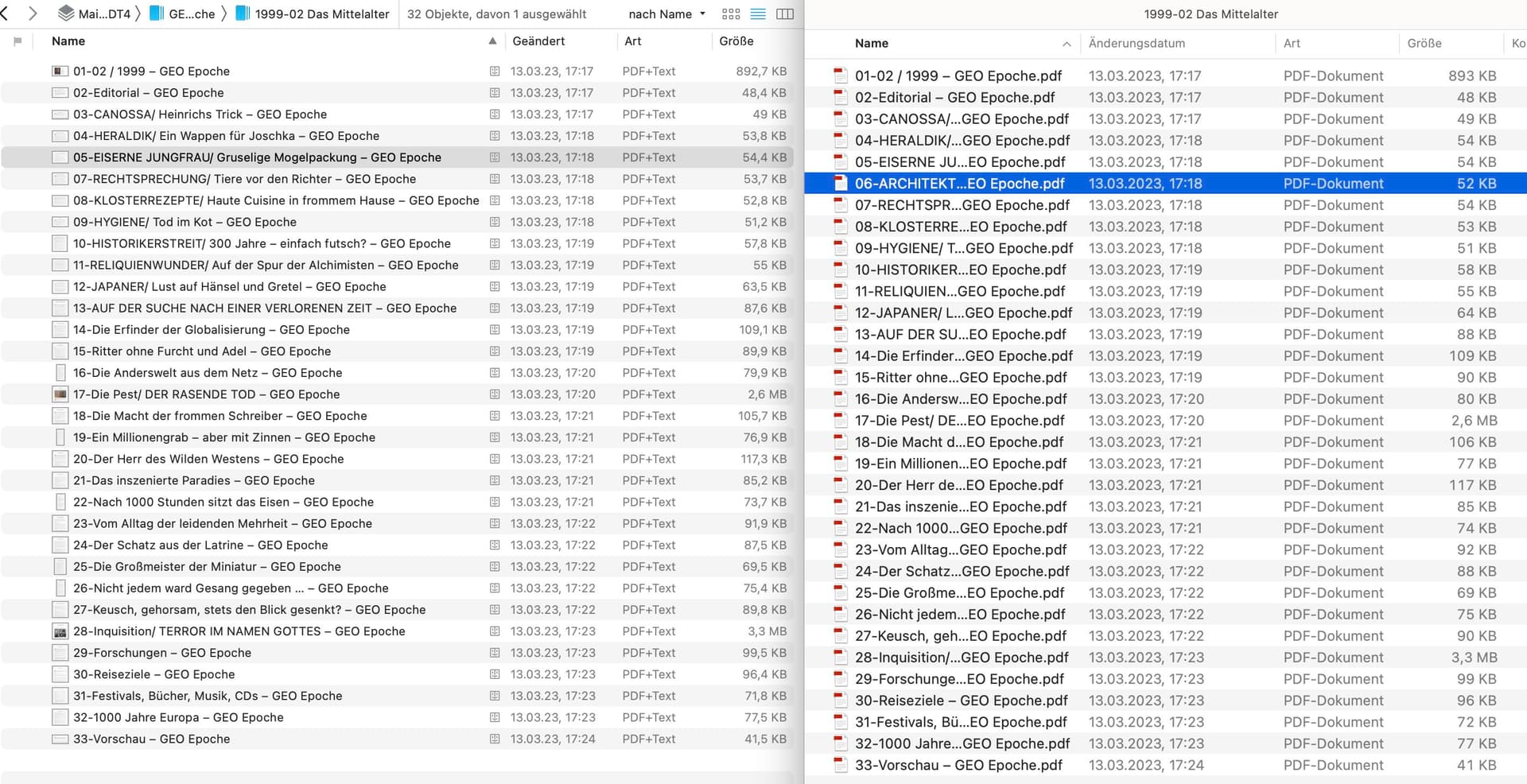
Task: Open the 'nach Name' sort dropdown
Action: [666, 14]
